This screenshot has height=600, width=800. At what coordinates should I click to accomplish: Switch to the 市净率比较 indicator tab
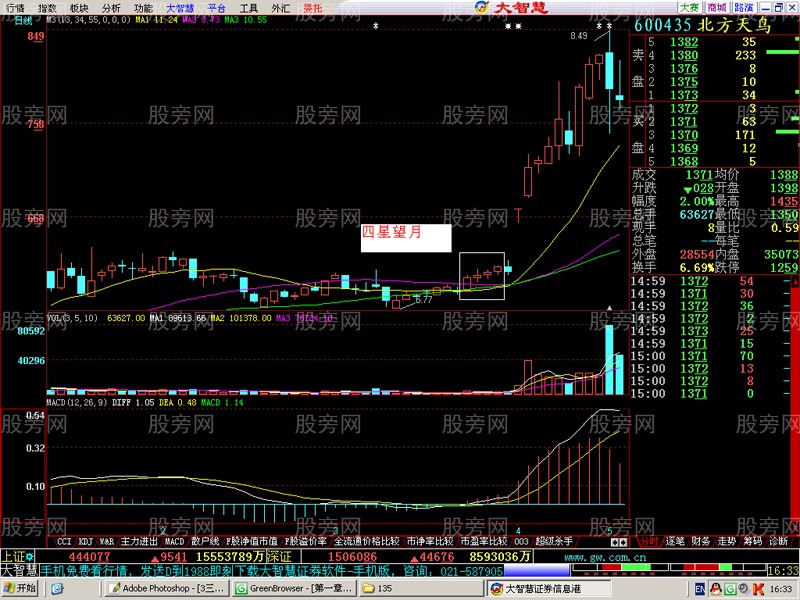pyautogui.click(x=430, y=541)
